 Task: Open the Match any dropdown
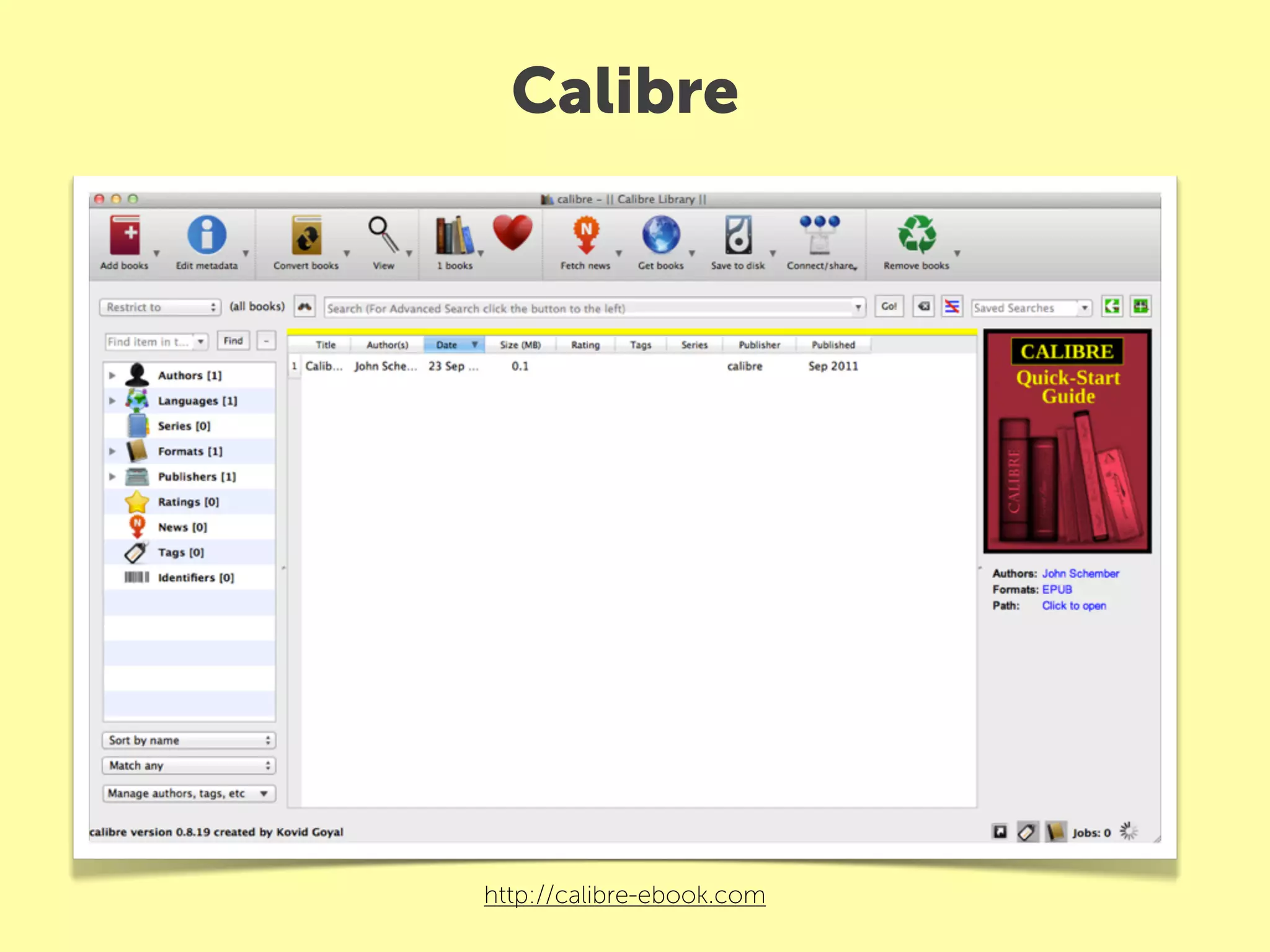pos(189,766)
